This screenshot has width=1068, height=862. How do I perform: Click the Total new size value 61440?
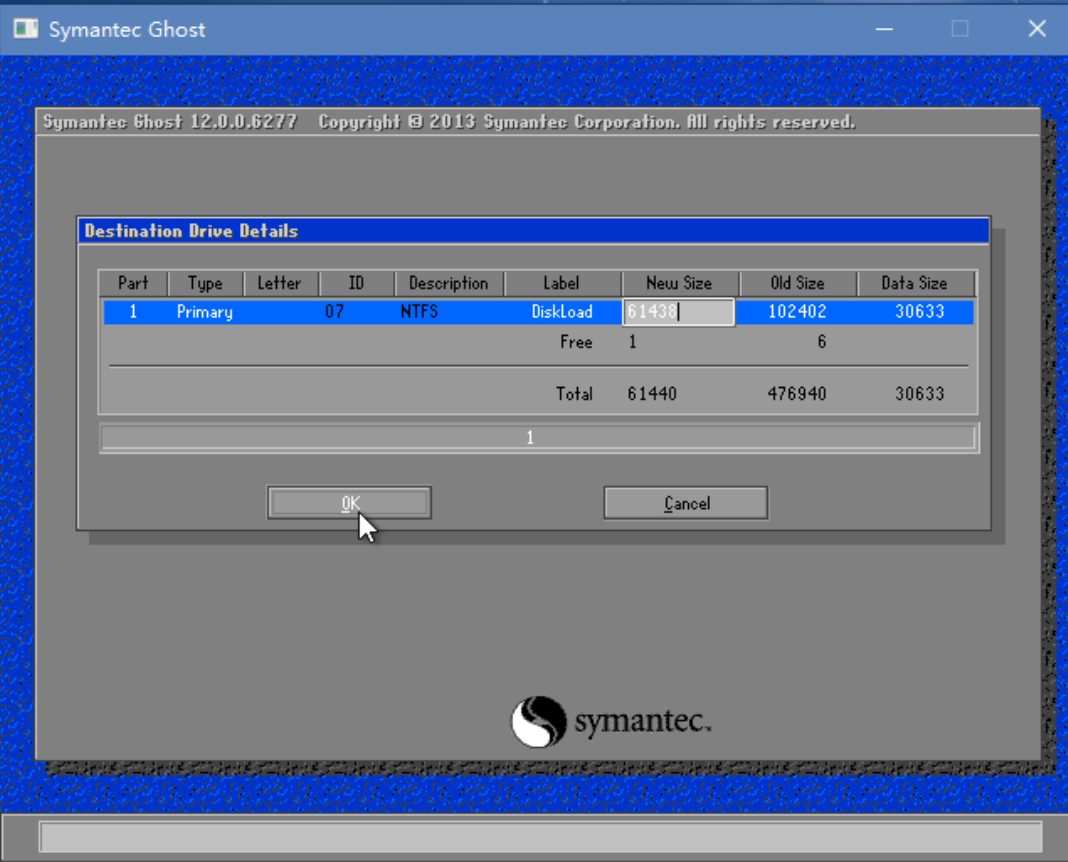652,394
